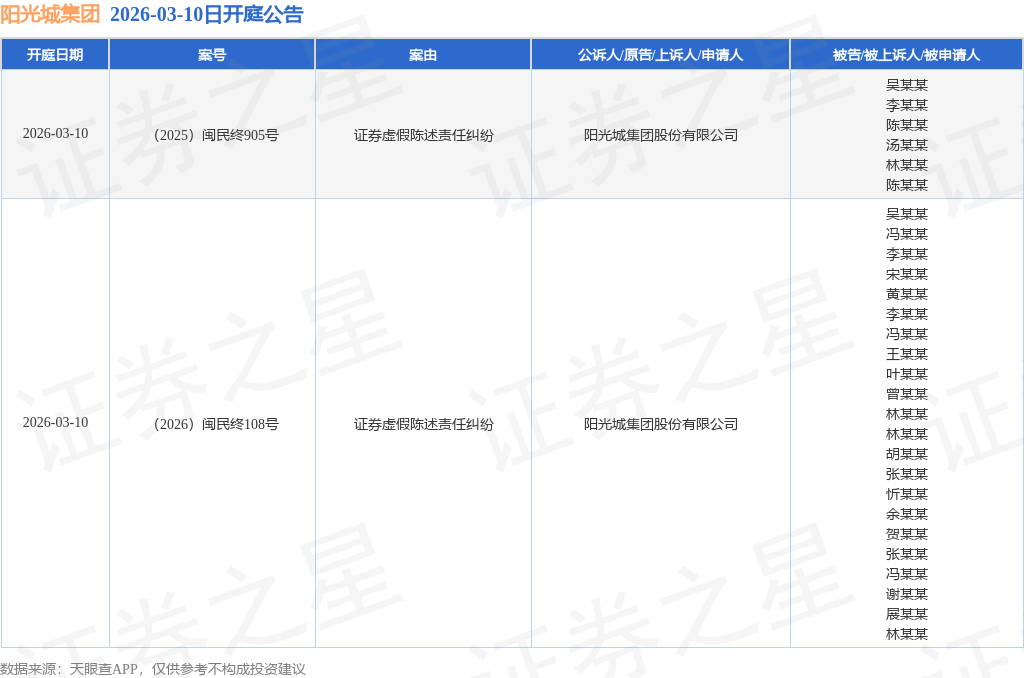The height and width of the screenshot is (678, 1024).
Task: Click the date cell in the 闽民终108号 row
Action: [x=56, y=423]
